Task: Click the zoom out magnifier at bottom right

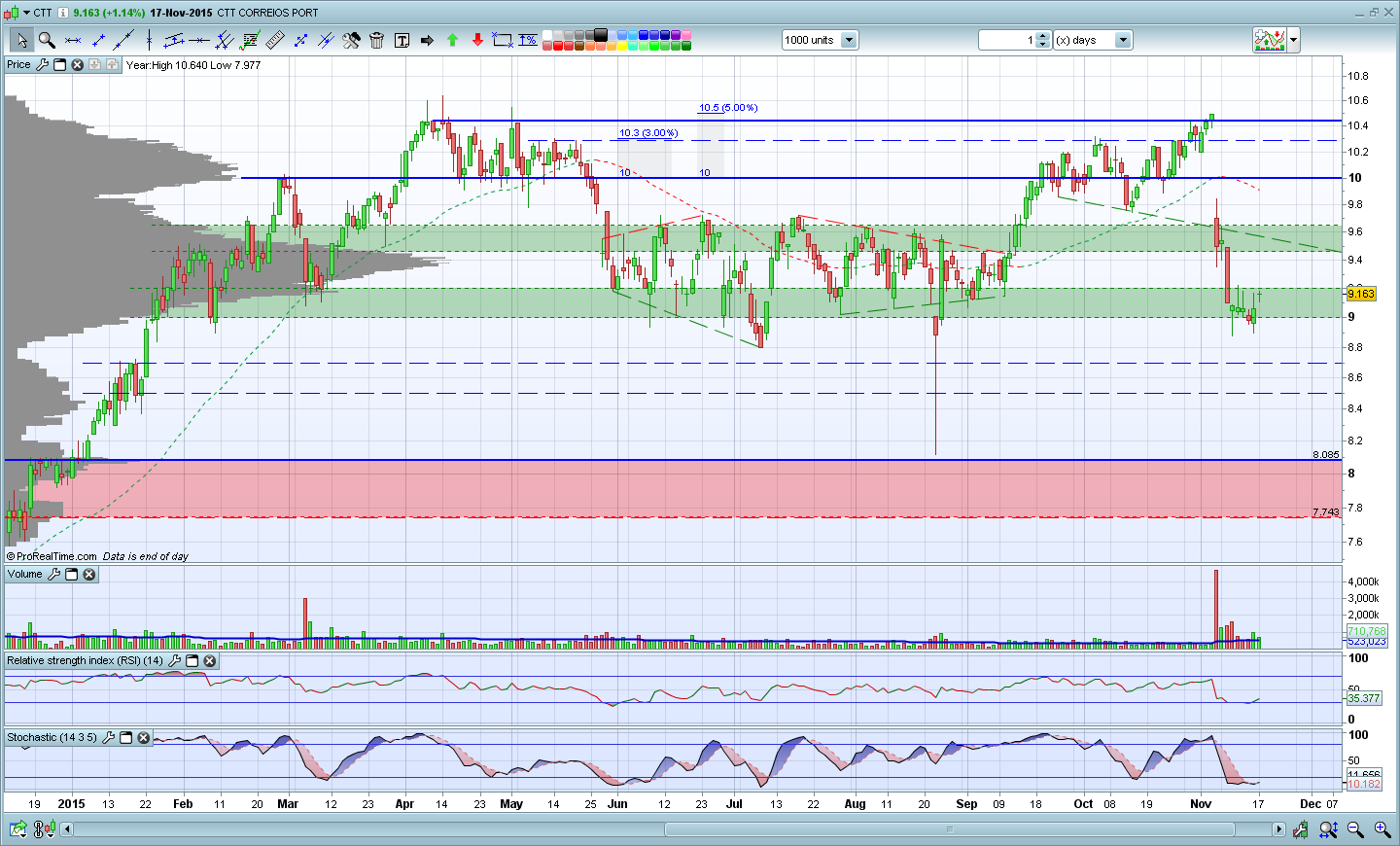Action: click(1355, 829)
